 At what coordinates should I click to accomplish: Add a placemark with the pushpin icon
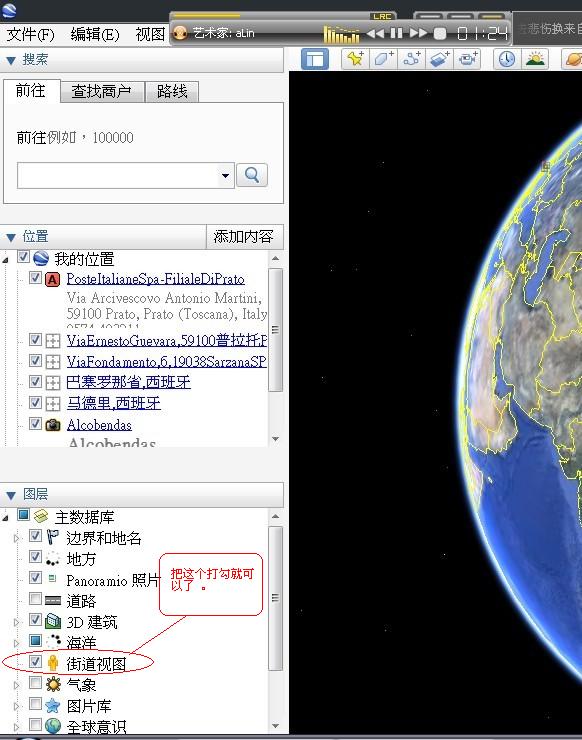[x=355, y=59]
